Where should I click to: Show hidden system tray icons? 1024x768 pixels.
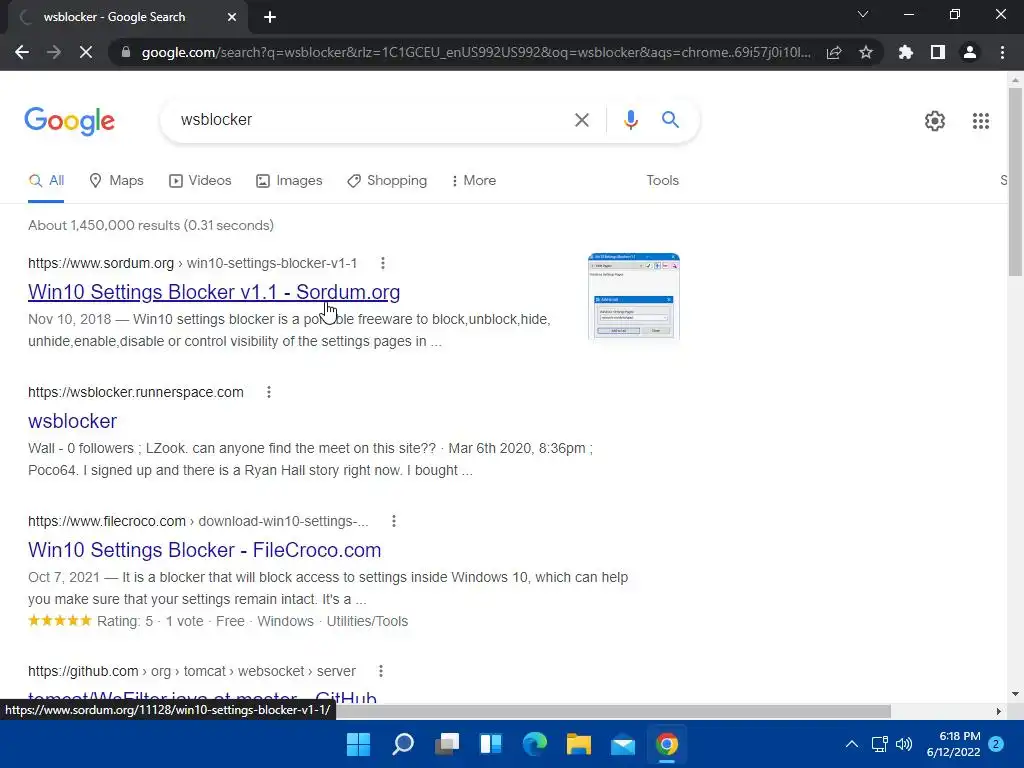(x=852, y=744)
